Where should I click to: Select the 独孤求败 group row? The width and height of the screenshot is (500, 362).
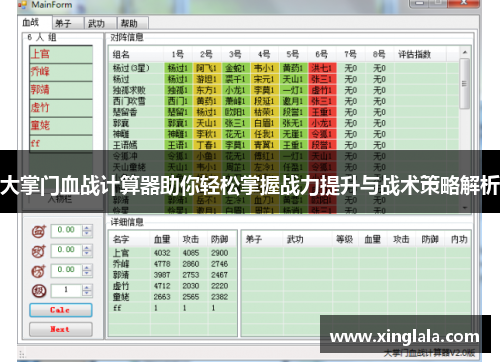coord(284,90)
